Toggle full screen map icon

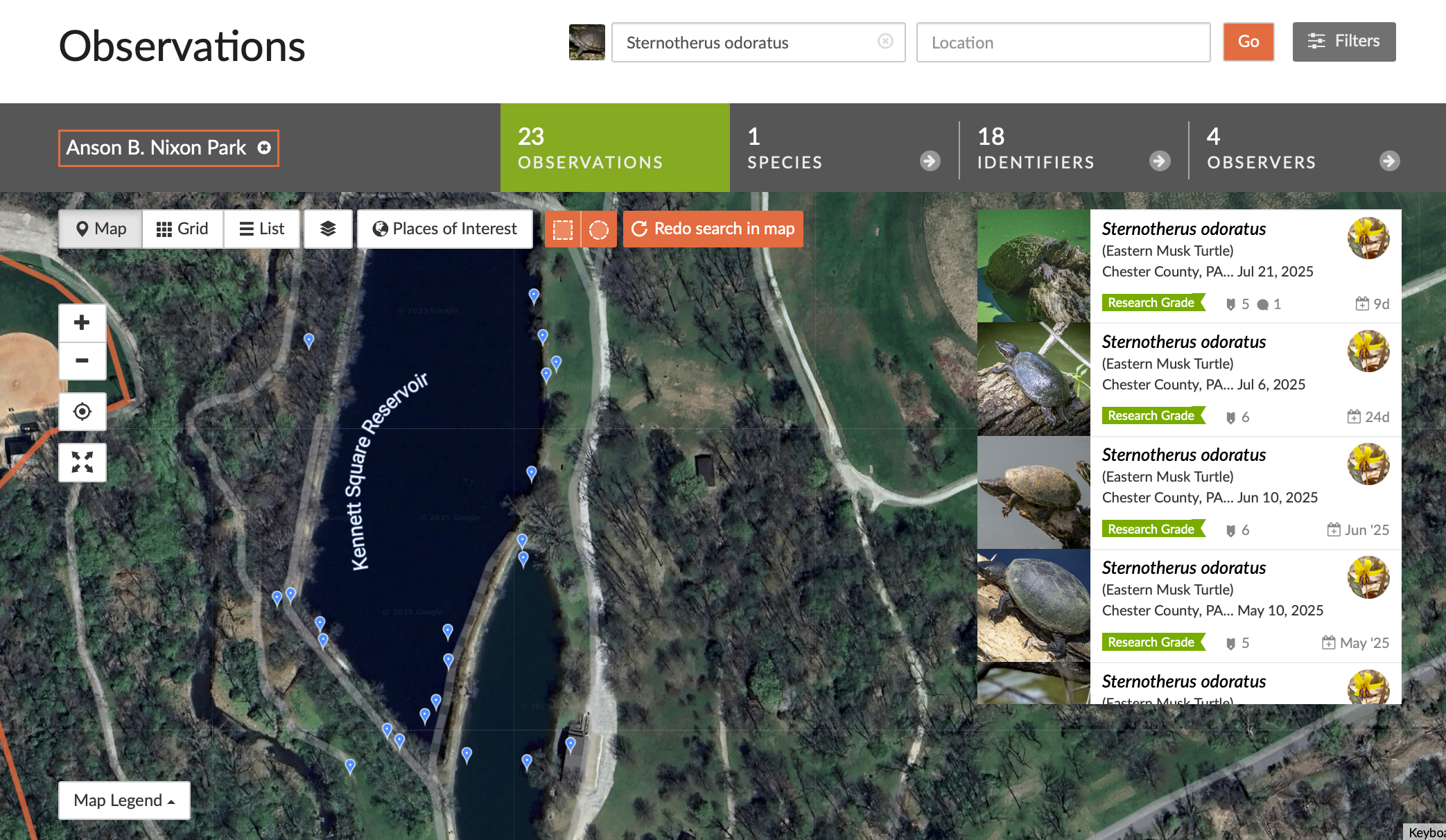click(82, 462)
